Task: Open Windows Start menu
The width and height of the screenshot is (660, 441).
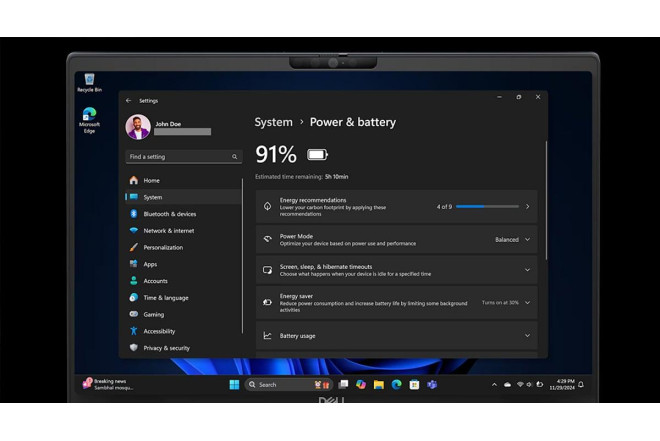Action: pos(234,385)
